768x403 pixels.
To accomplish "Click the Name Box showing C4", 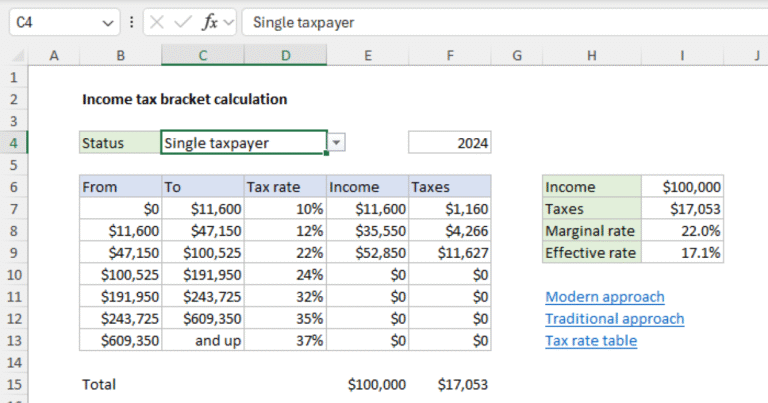I will click(54, 23).
